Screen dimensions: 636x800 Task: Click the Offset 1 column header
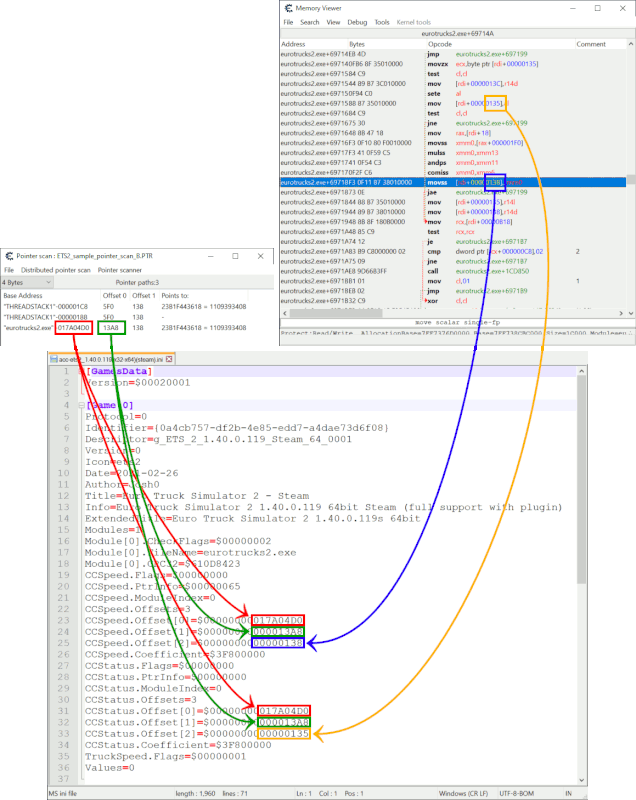(144, 295)
